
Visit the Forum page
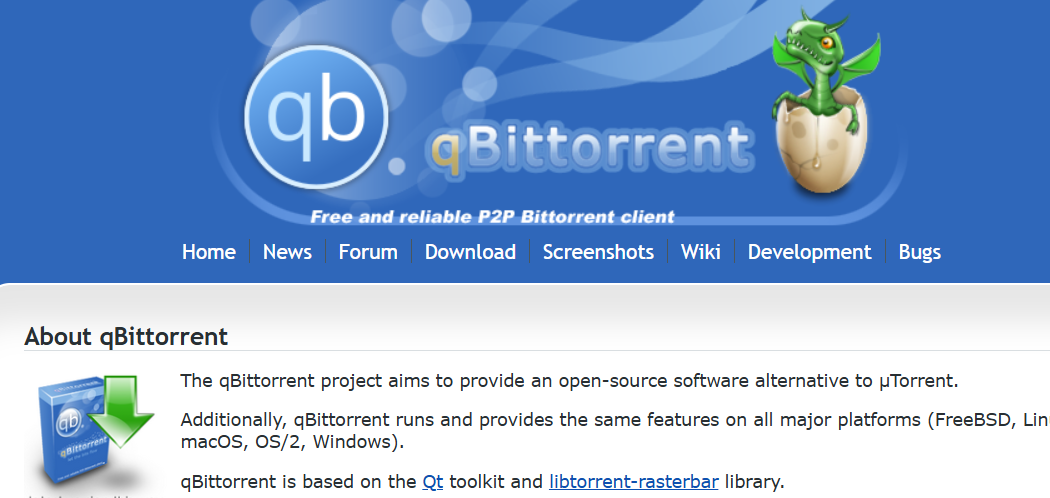coord(368,252)
